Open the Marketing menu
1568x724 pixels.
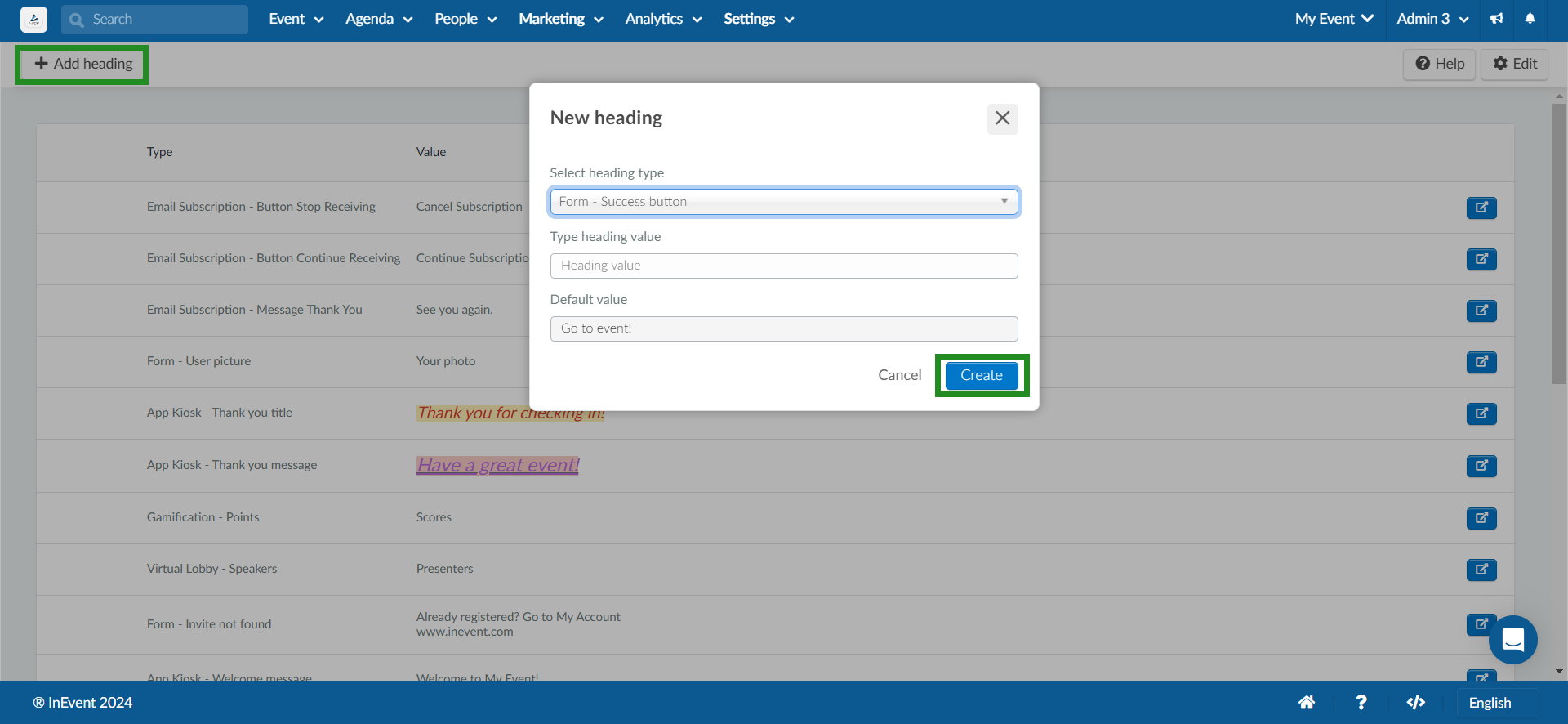(x=561, y=19)
